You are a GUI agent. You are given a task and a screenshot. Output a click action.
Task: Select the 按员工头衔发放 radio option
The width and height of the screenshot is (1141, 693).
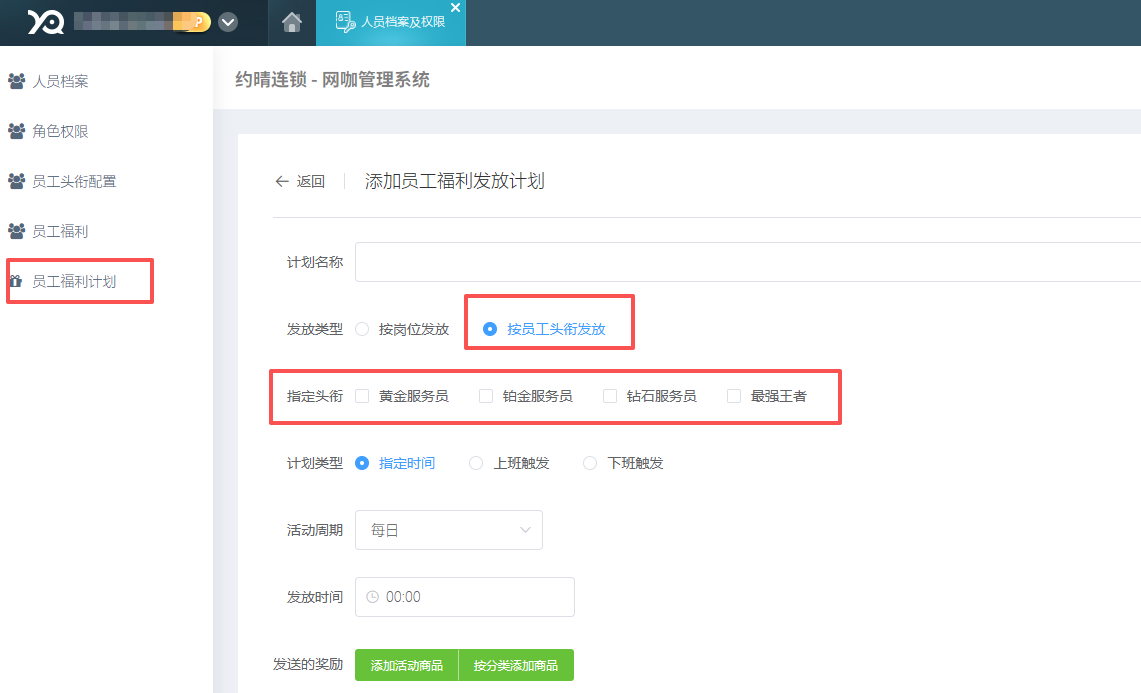(x=490, y=329)
